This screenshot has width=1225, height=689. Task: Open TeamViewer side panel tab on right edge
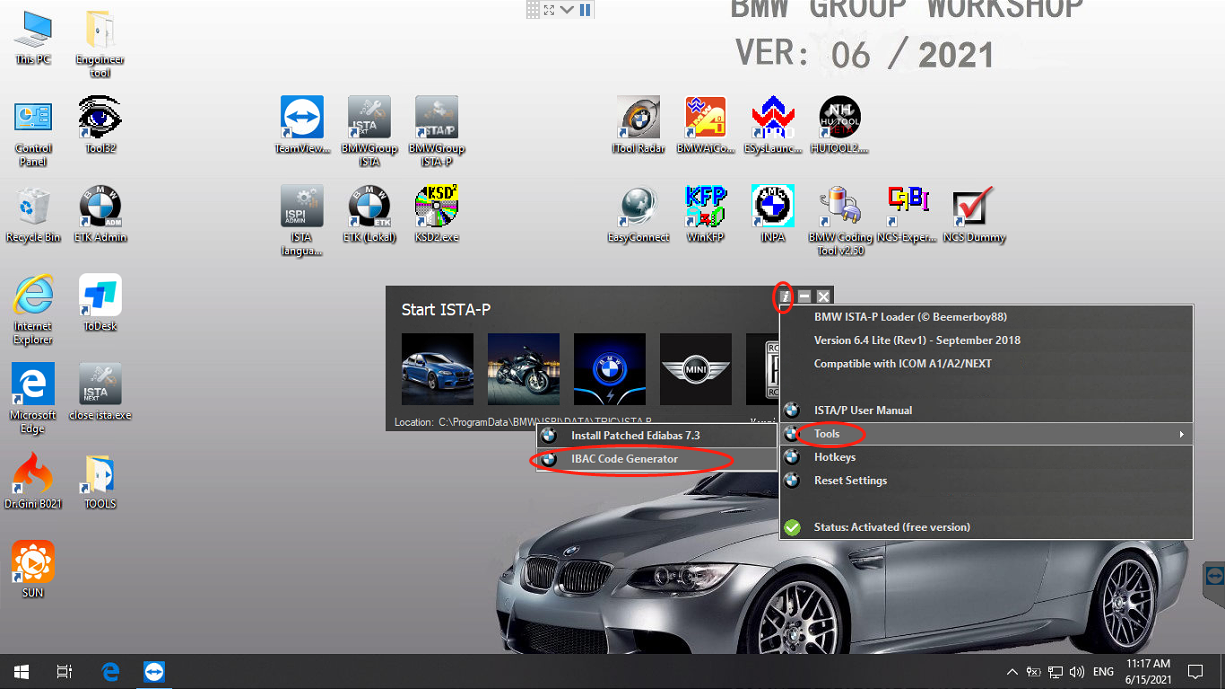1214,577
